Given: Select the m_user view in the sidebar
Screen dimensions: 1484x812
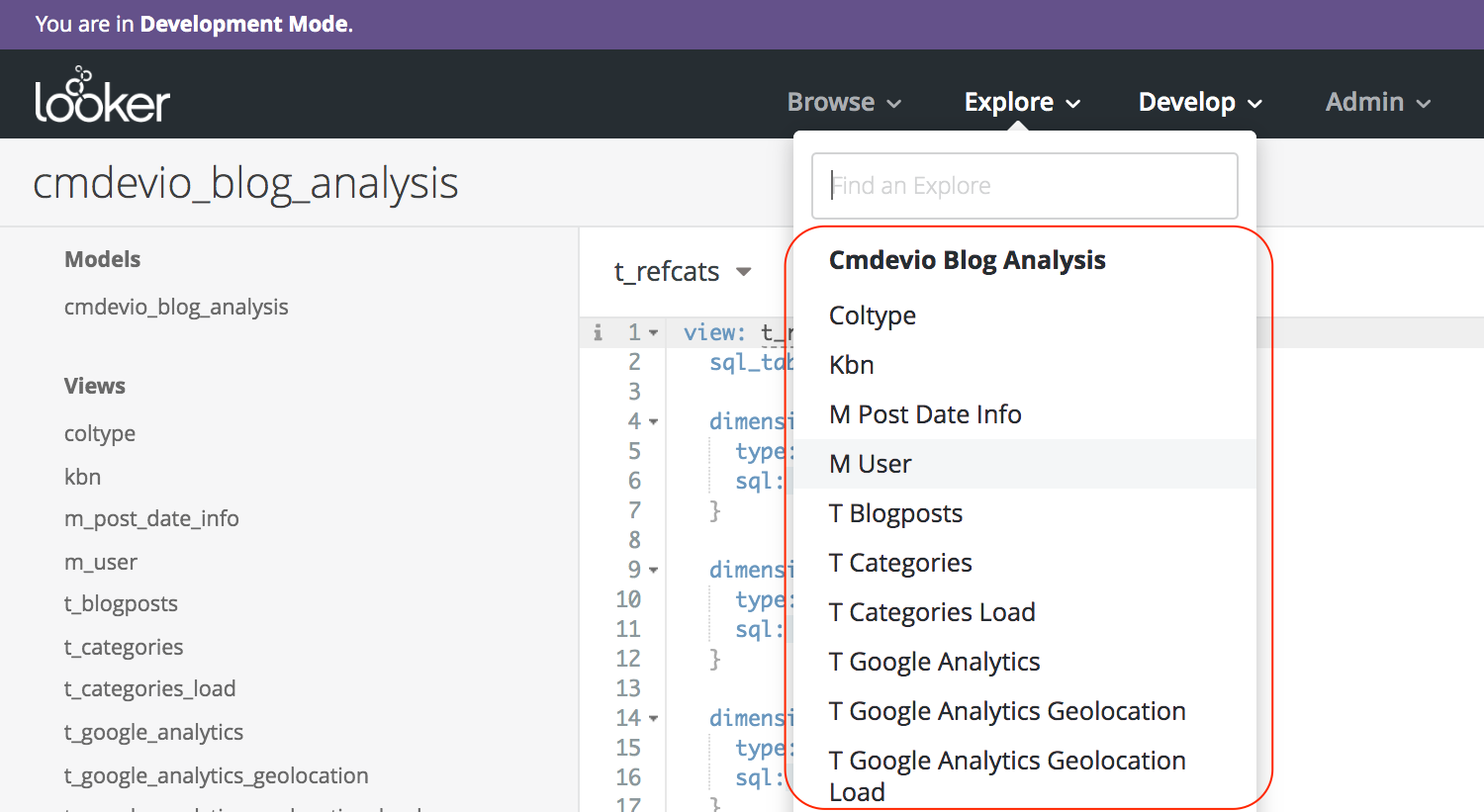Looking at the screenshot, I should (100, 562).
